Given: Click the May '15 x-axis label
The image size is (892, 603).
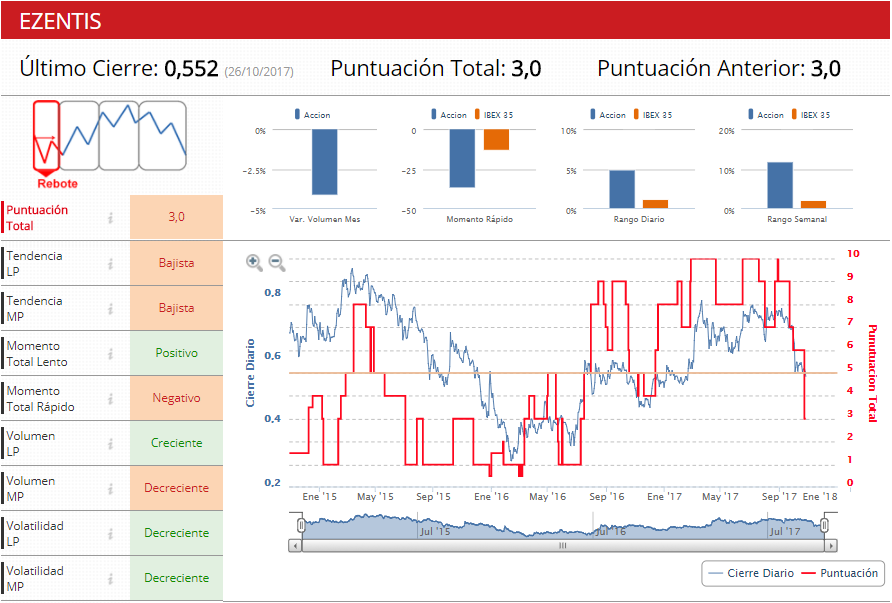Looking at the screenshot, I should click(x=375, y=497).
